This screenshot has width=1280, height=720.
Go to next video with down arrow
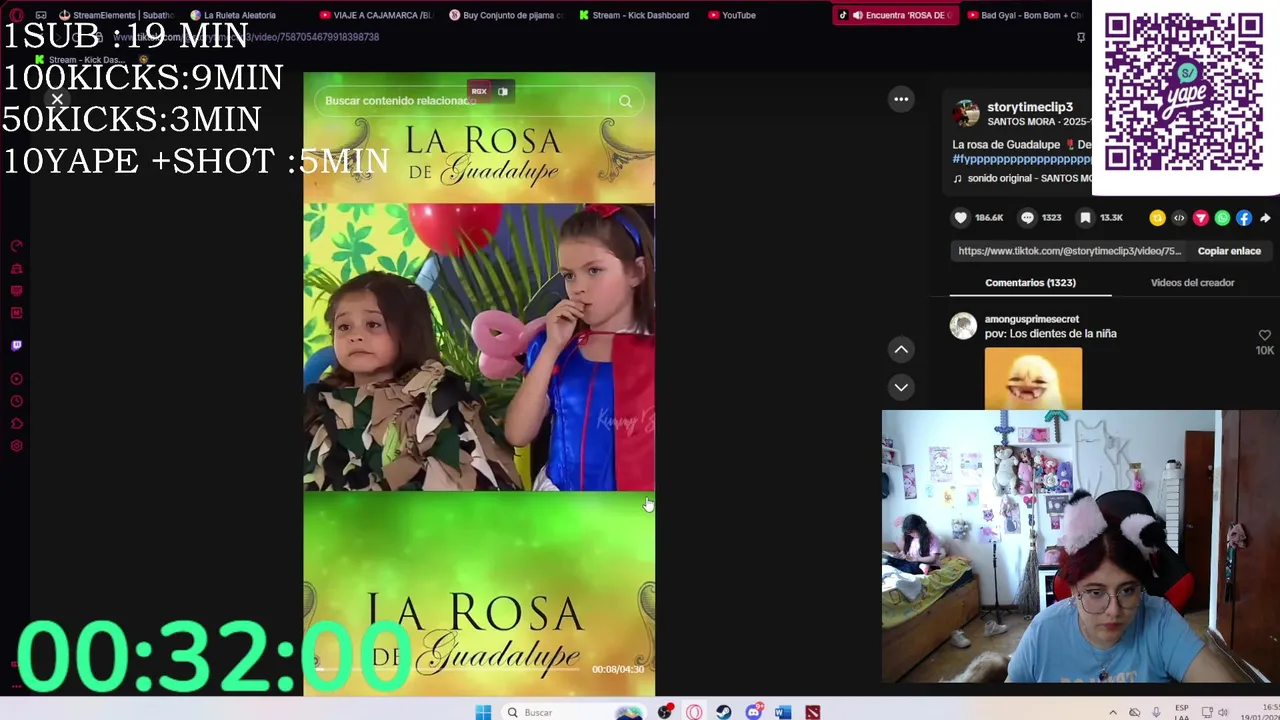(x=901, y=387)
